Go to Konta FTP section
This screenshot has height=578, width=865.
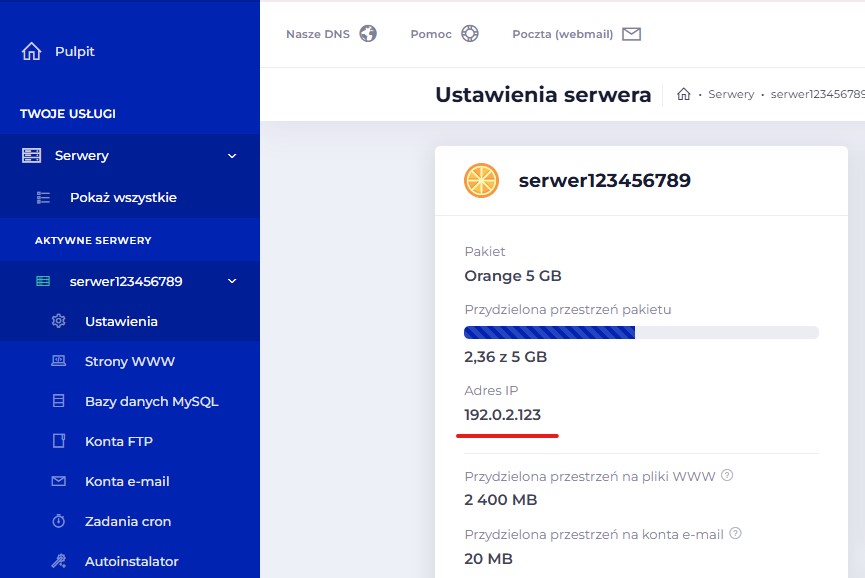pos(118,441)
